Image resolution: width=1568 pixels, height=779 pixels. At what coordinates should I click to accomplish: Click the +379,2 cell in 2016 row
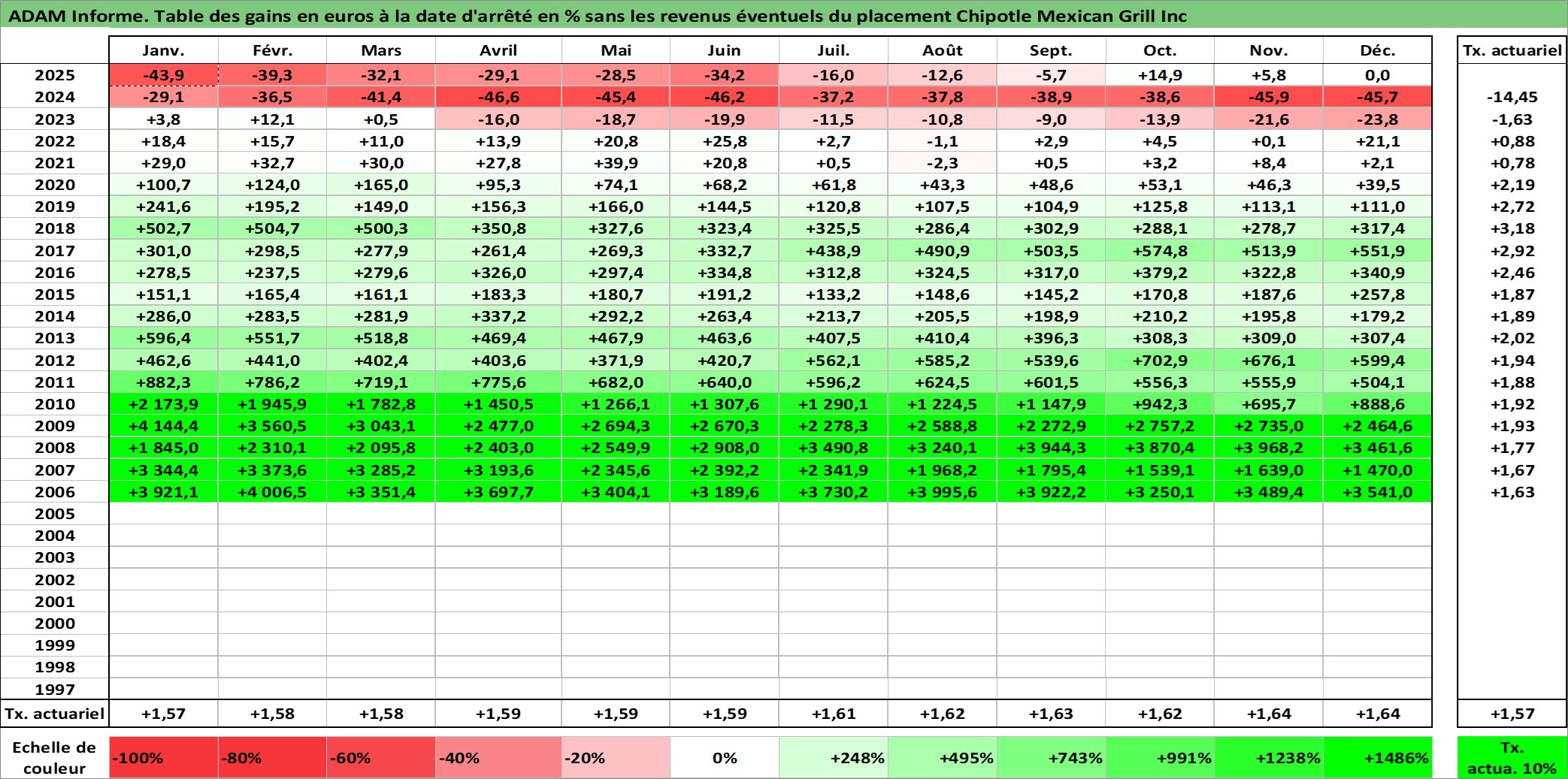click(1159, 273)
